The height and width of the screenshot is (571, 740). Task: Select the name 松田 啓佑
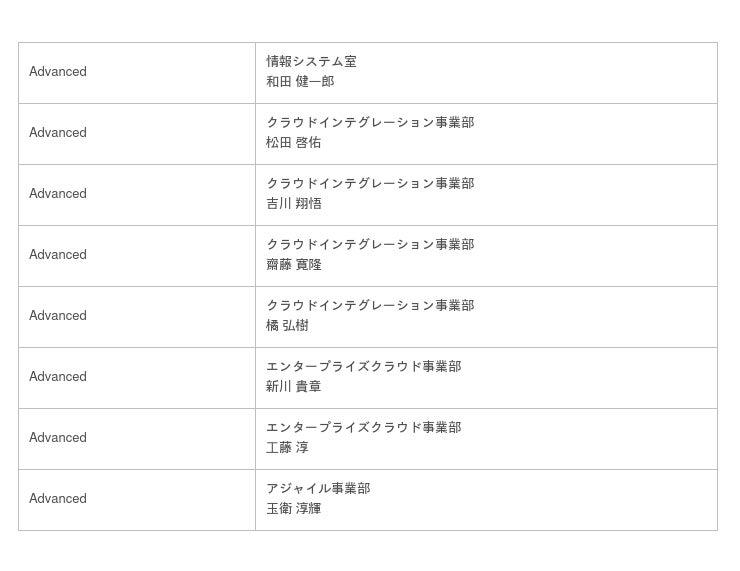[x=294, y=143]
